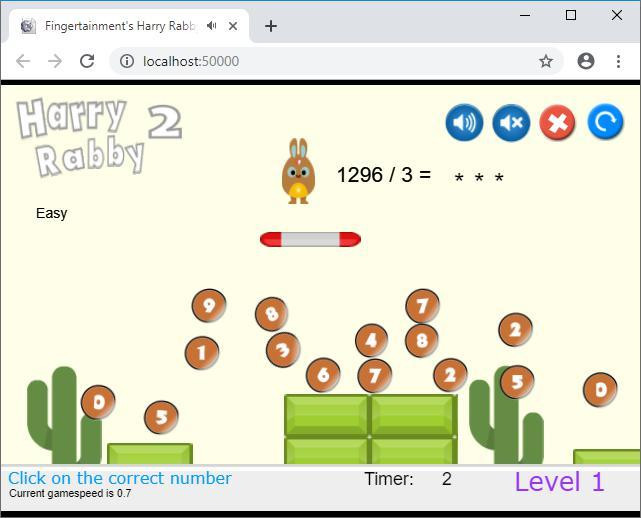
Task: Click the 2 ball touching the green blocks
Action: click(450, 375)
